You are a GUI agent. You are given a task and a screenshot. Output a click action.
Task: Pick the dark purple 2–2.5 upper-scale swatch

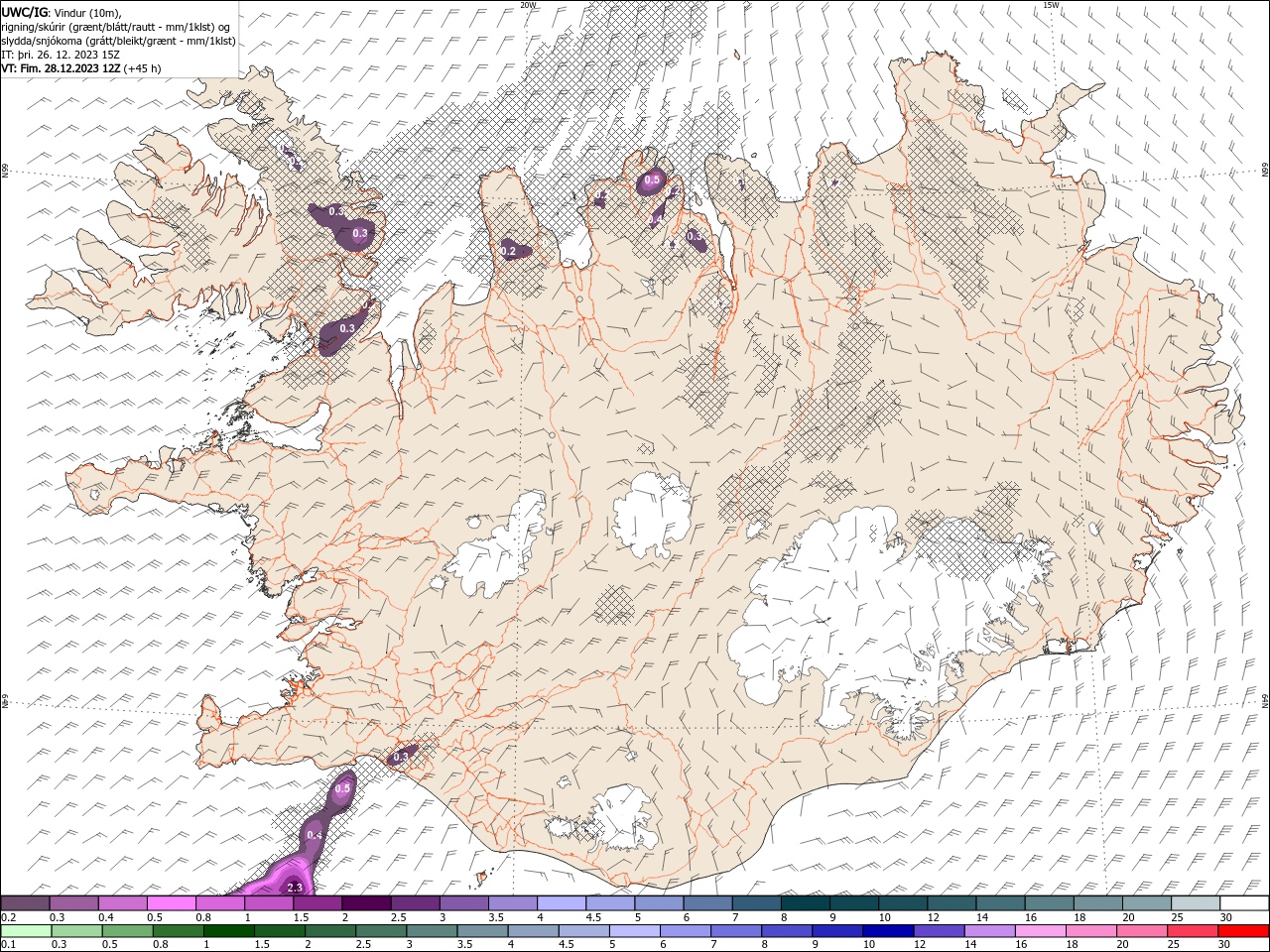[366, 903]
